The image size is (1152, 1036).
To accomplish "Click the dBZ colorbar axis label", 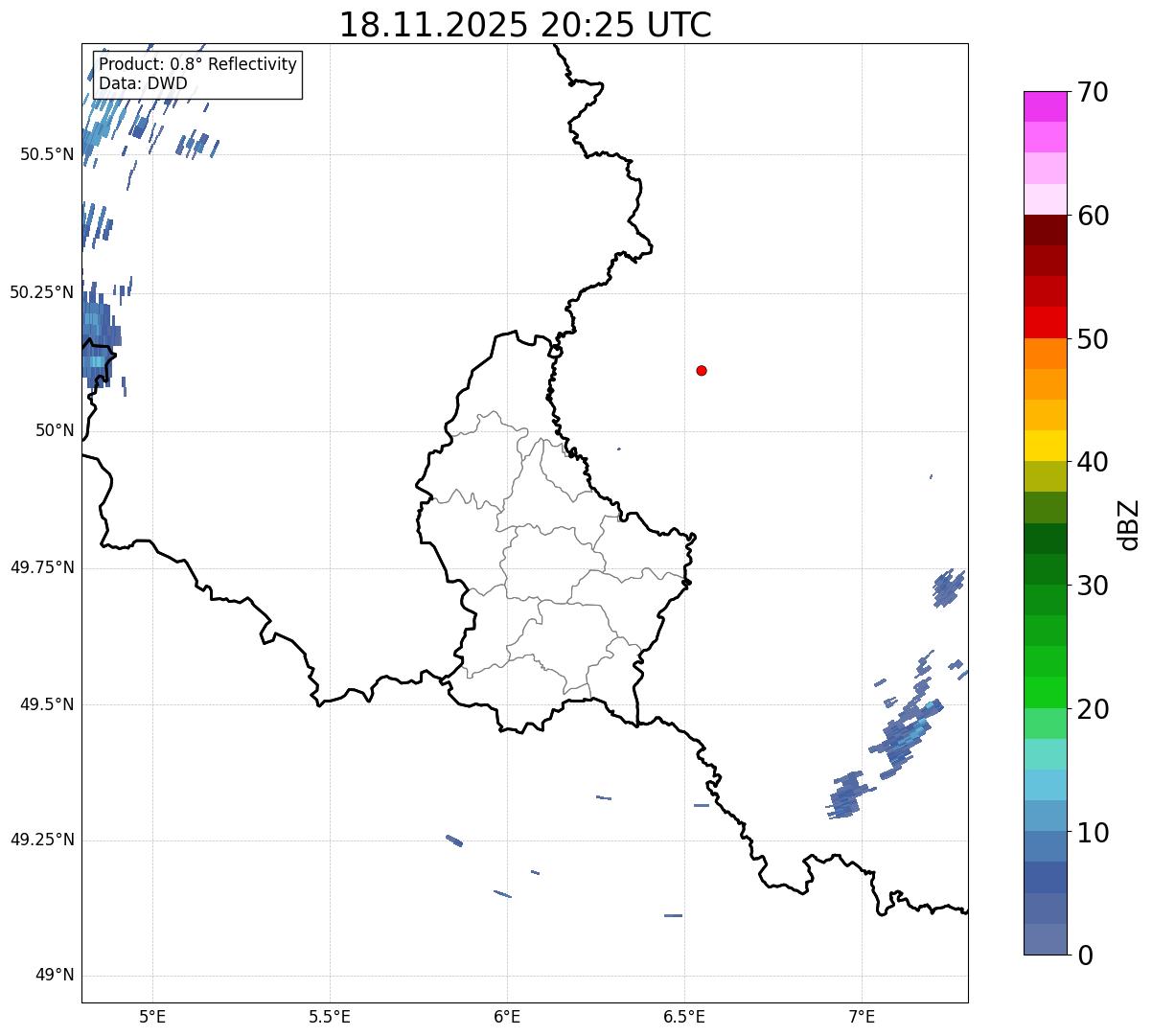I will coord(1129,524).
